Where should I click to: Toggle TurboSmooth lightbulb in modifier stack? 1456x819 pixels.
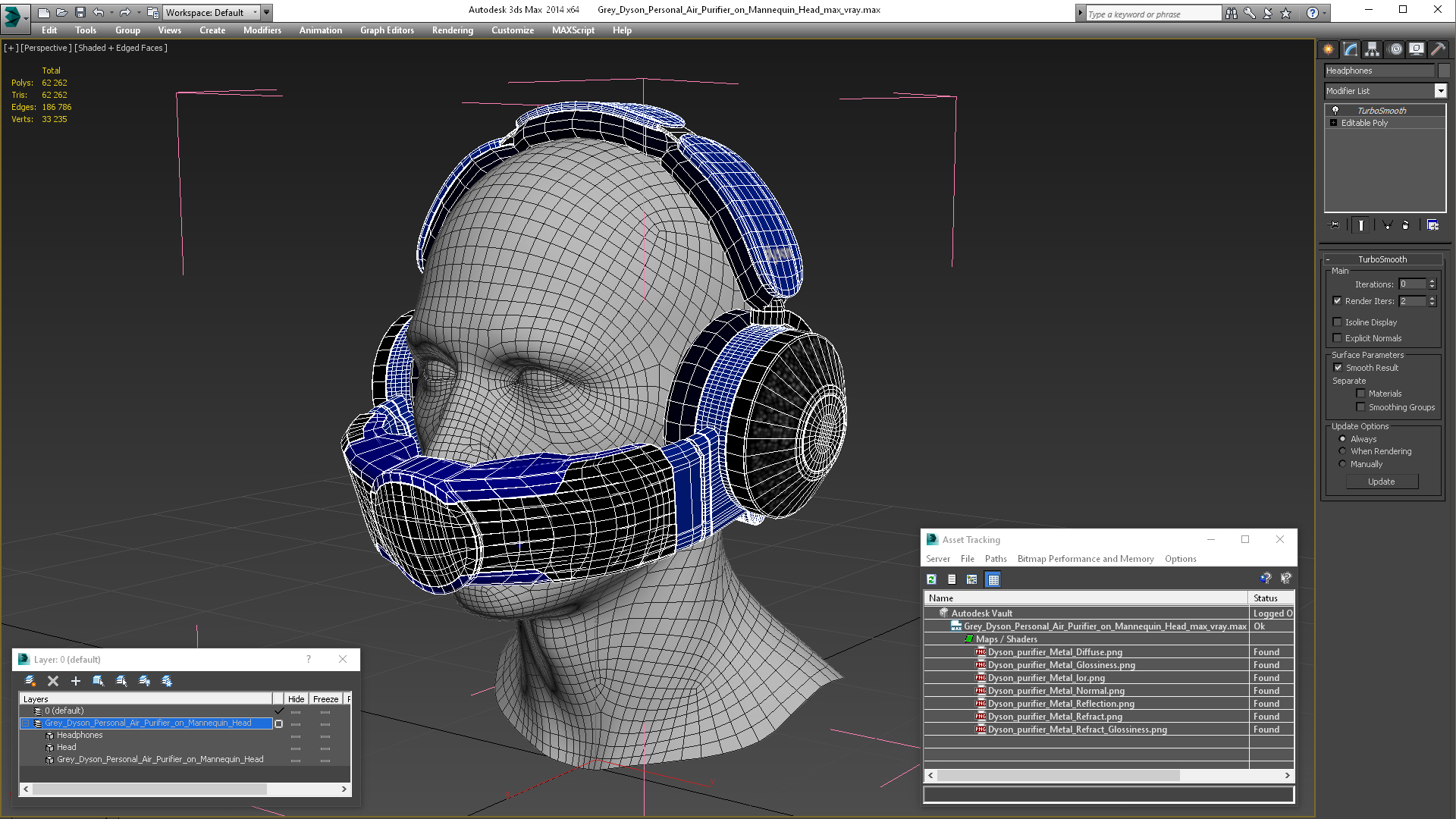click(1335, 111)
